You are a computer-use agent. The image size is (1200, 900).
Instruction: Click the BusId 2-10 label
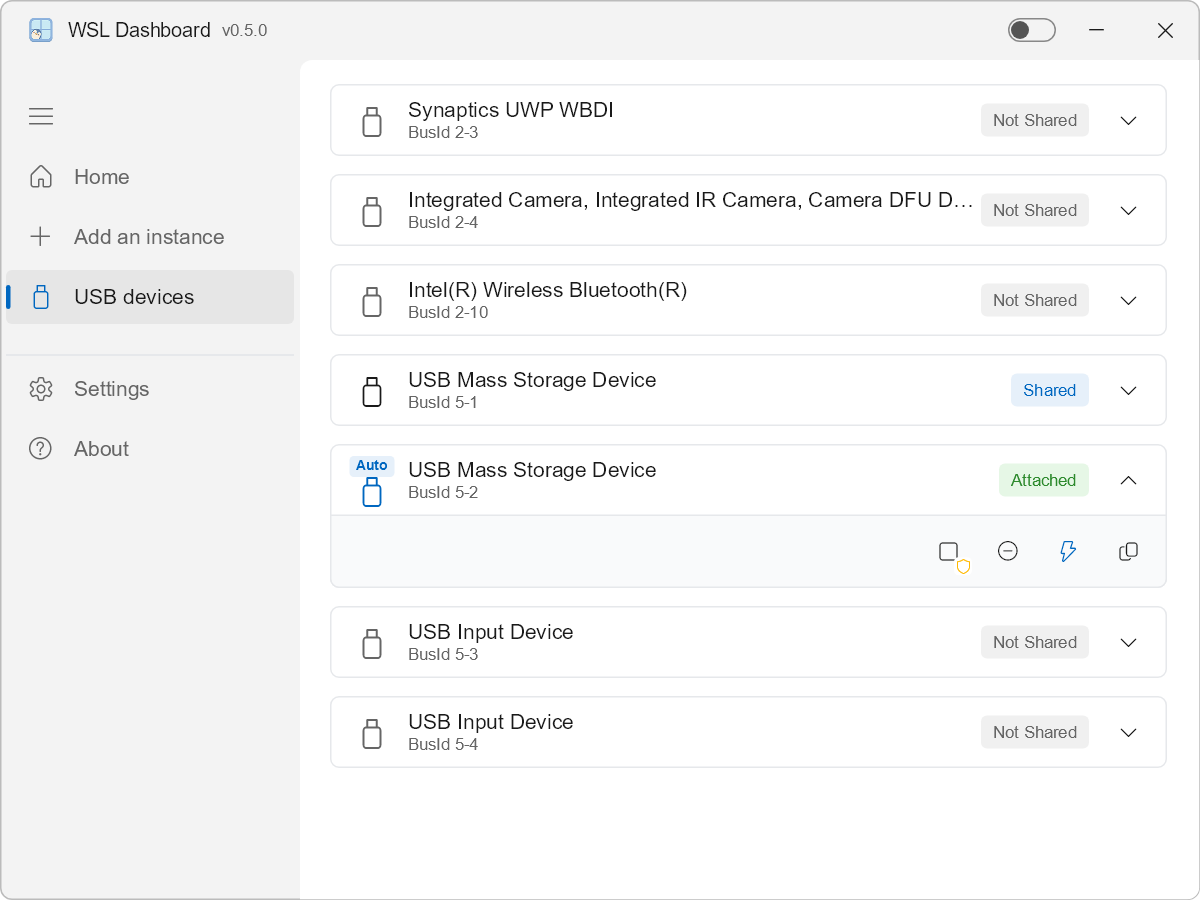click(x=448, y=312)
